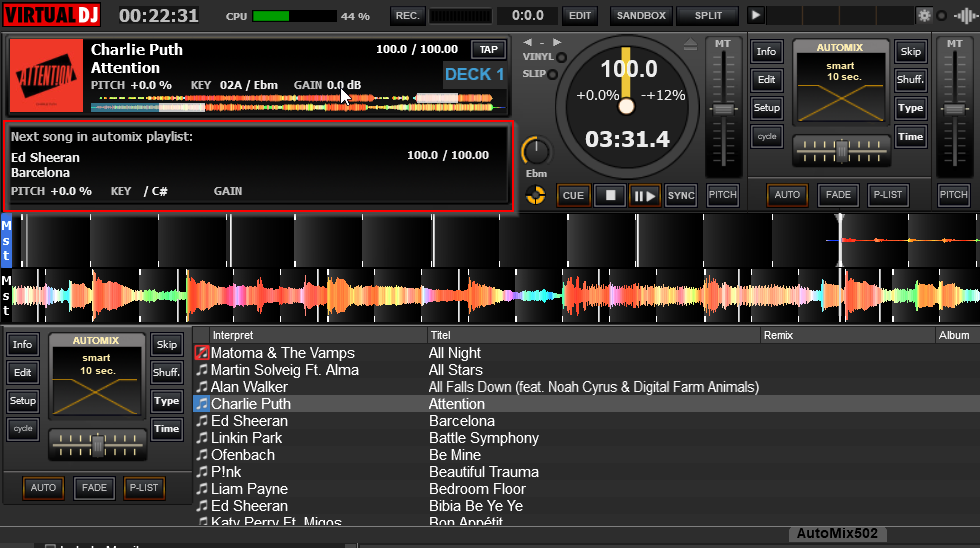
Task: Click Edit button in top-right automix panel
Action: pyautogui.click(x=766, y=79)
